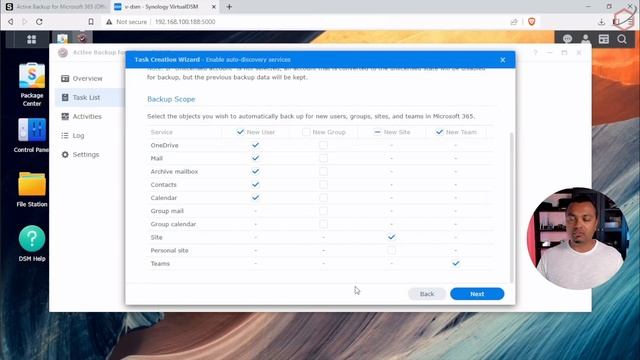Click the Teams row label

tap(160, 264)
